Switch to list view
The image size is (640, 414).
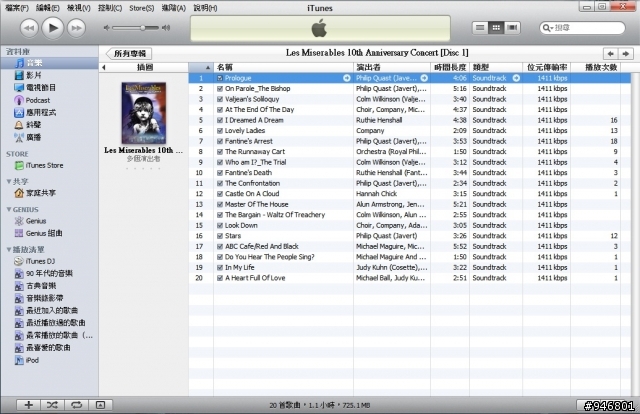(480, 28)
